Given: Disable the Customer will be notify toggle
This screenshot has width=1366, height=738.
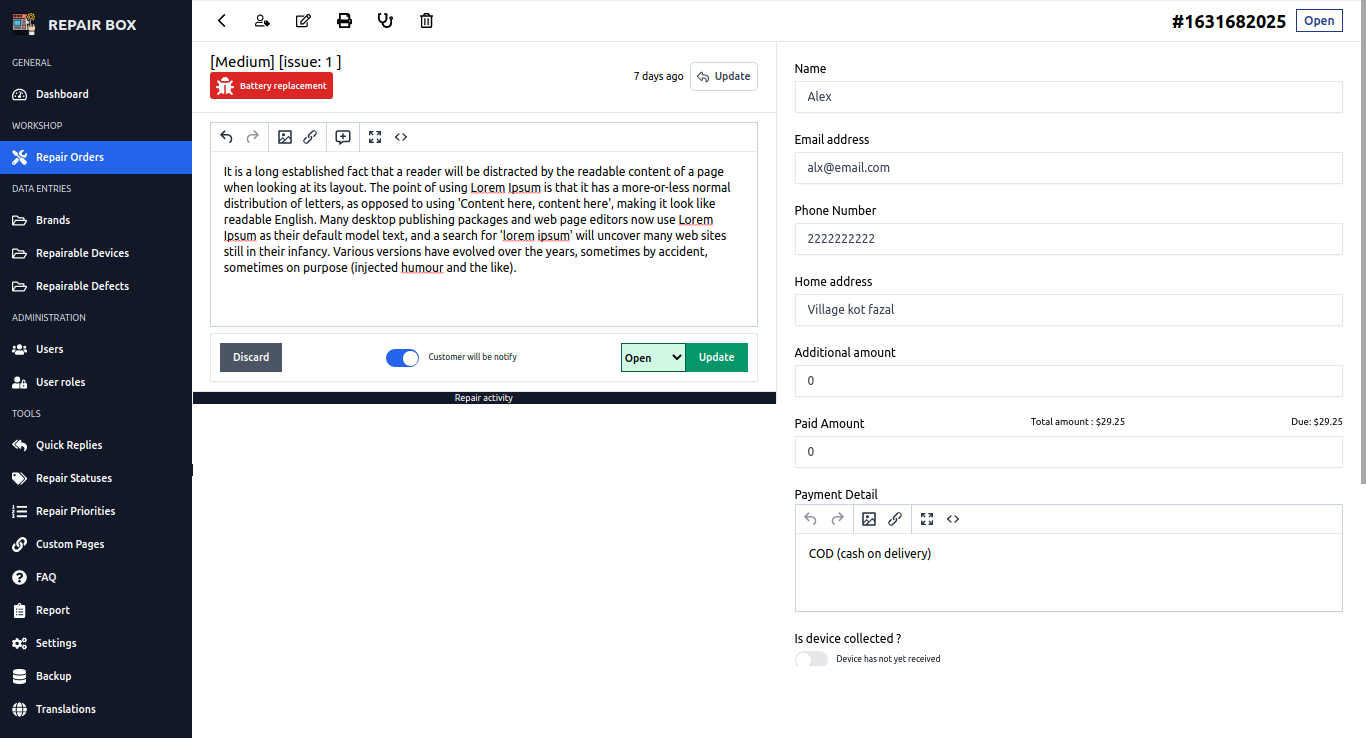Looking at the screenshot, I should 402,357.
